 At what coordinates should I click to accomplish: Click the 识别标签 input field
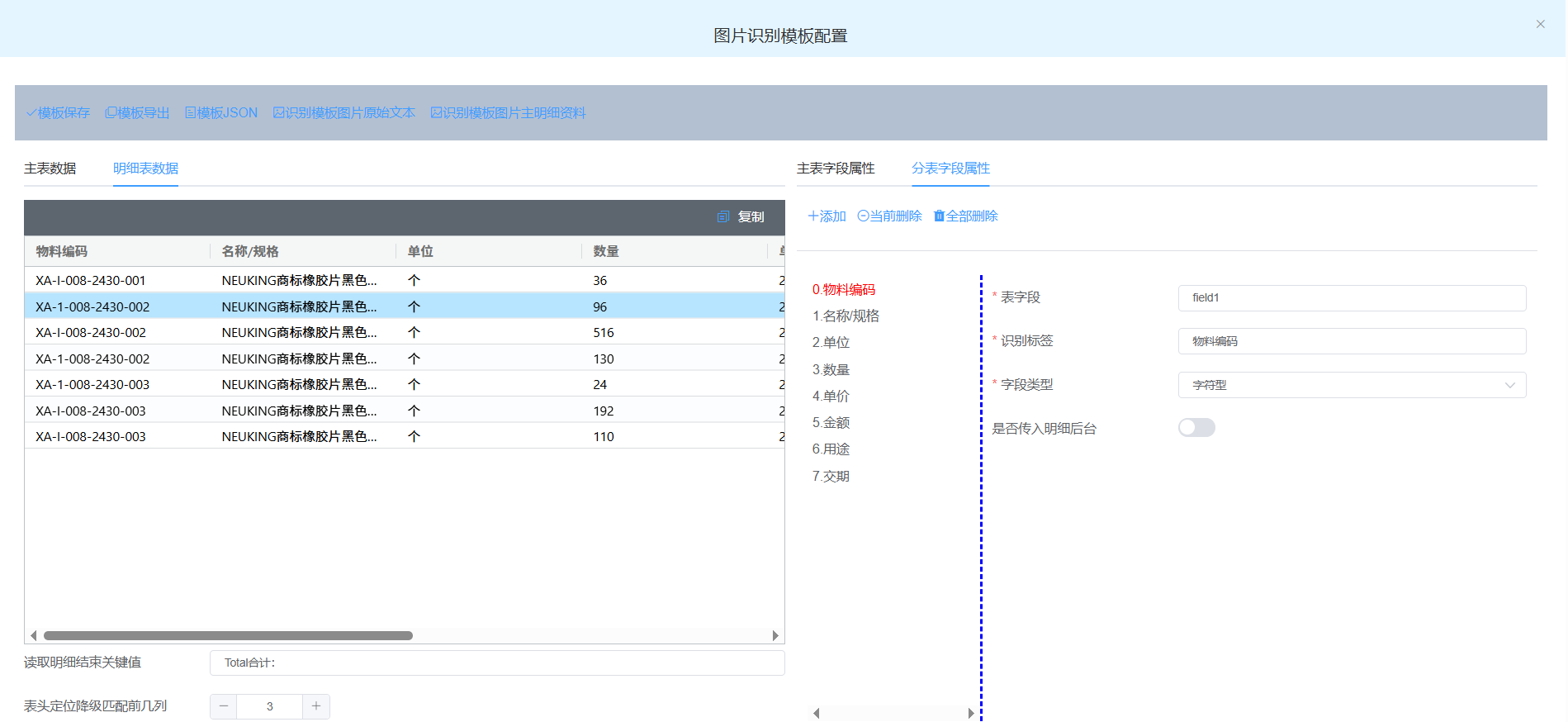[1352, 341]
